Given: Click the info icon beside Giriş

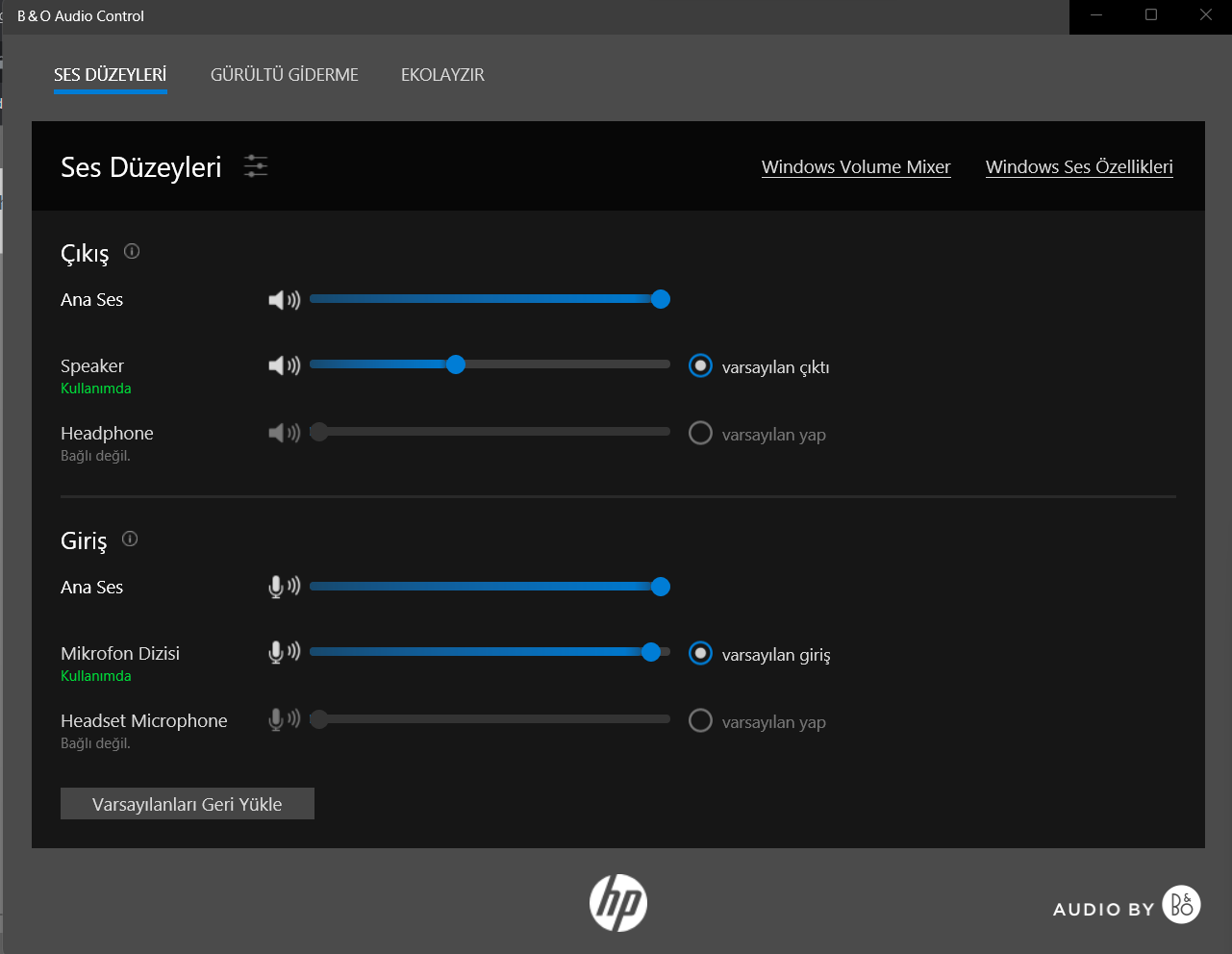Looking at the screenshot, I should (x=130, y=539).
